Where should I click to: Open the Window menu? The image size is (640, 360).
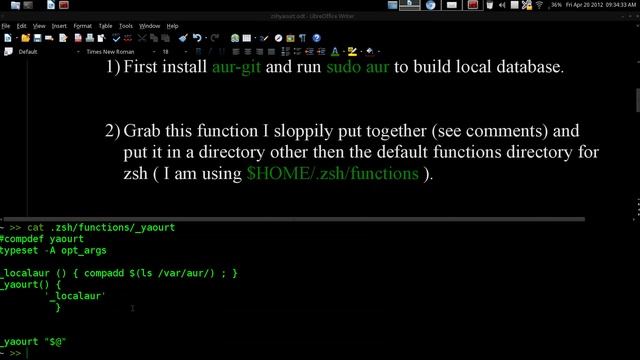pyautogui.click(x=149, y=26)
